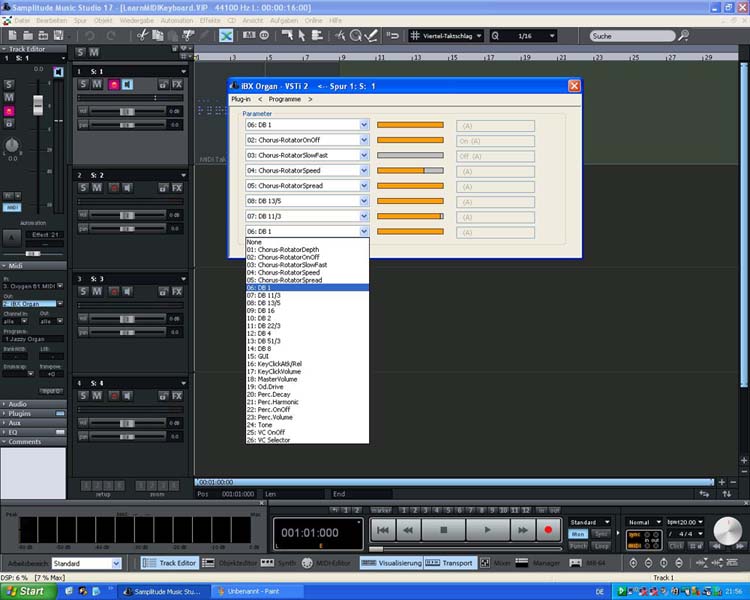This screenshot has width=750, height=600.
Task: Open the 08: DB 13/5 parameter dropdown
Action: coord(364,201)
